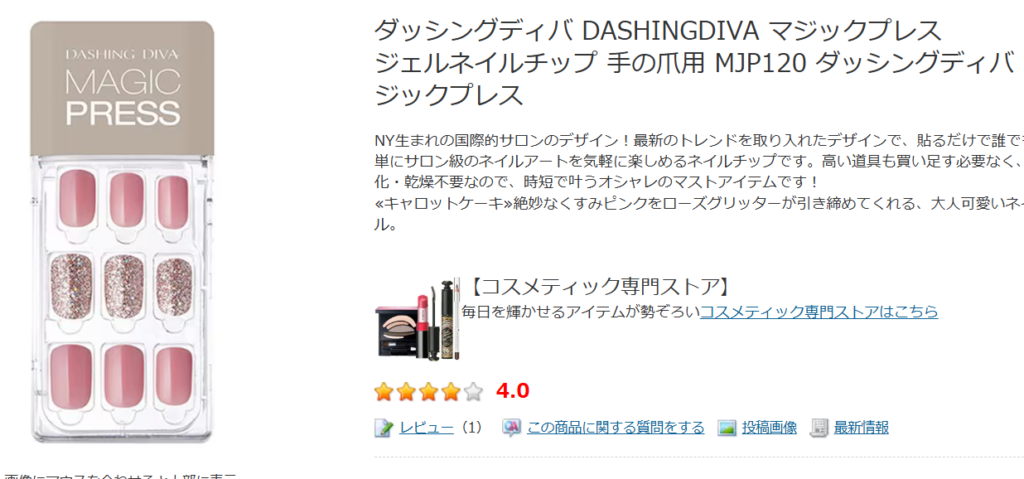Open the 最新情報 link

861,428
